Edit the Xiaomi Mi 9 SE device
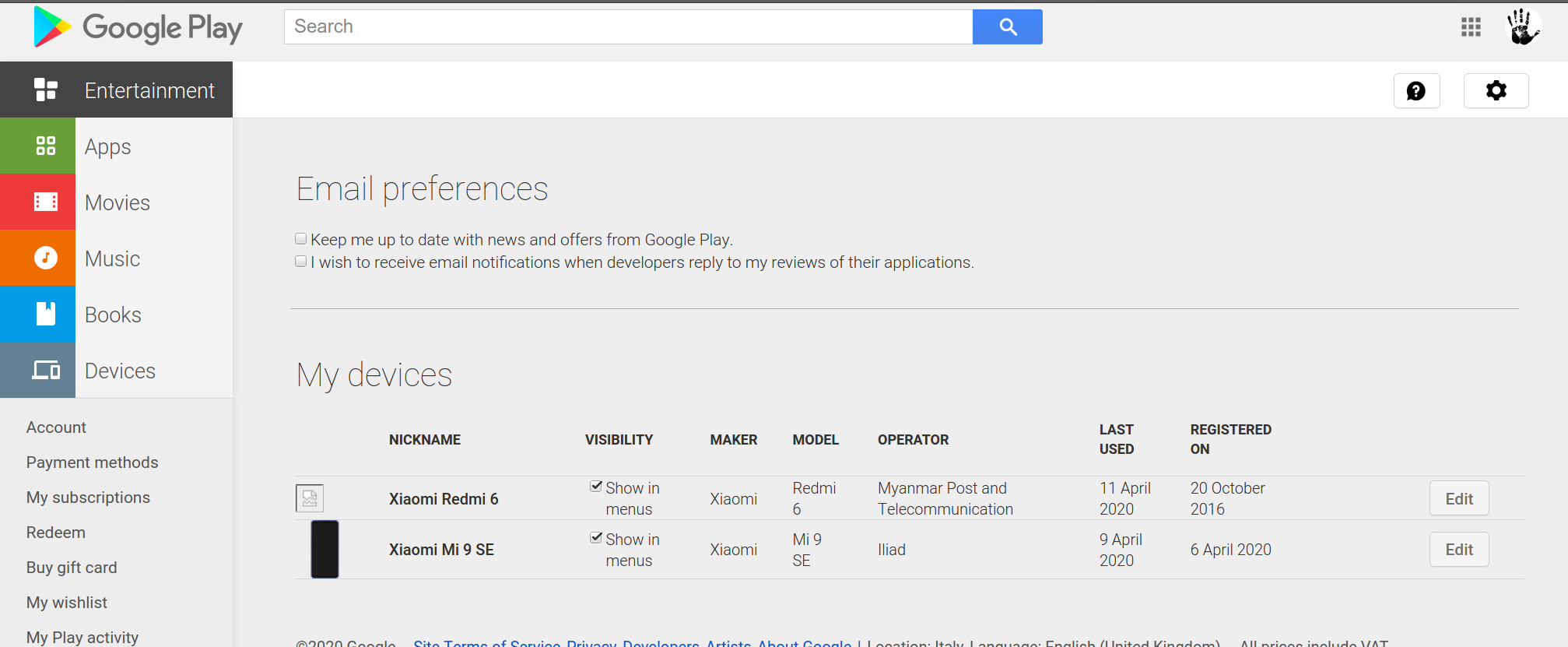 (x=1459, y=550)
